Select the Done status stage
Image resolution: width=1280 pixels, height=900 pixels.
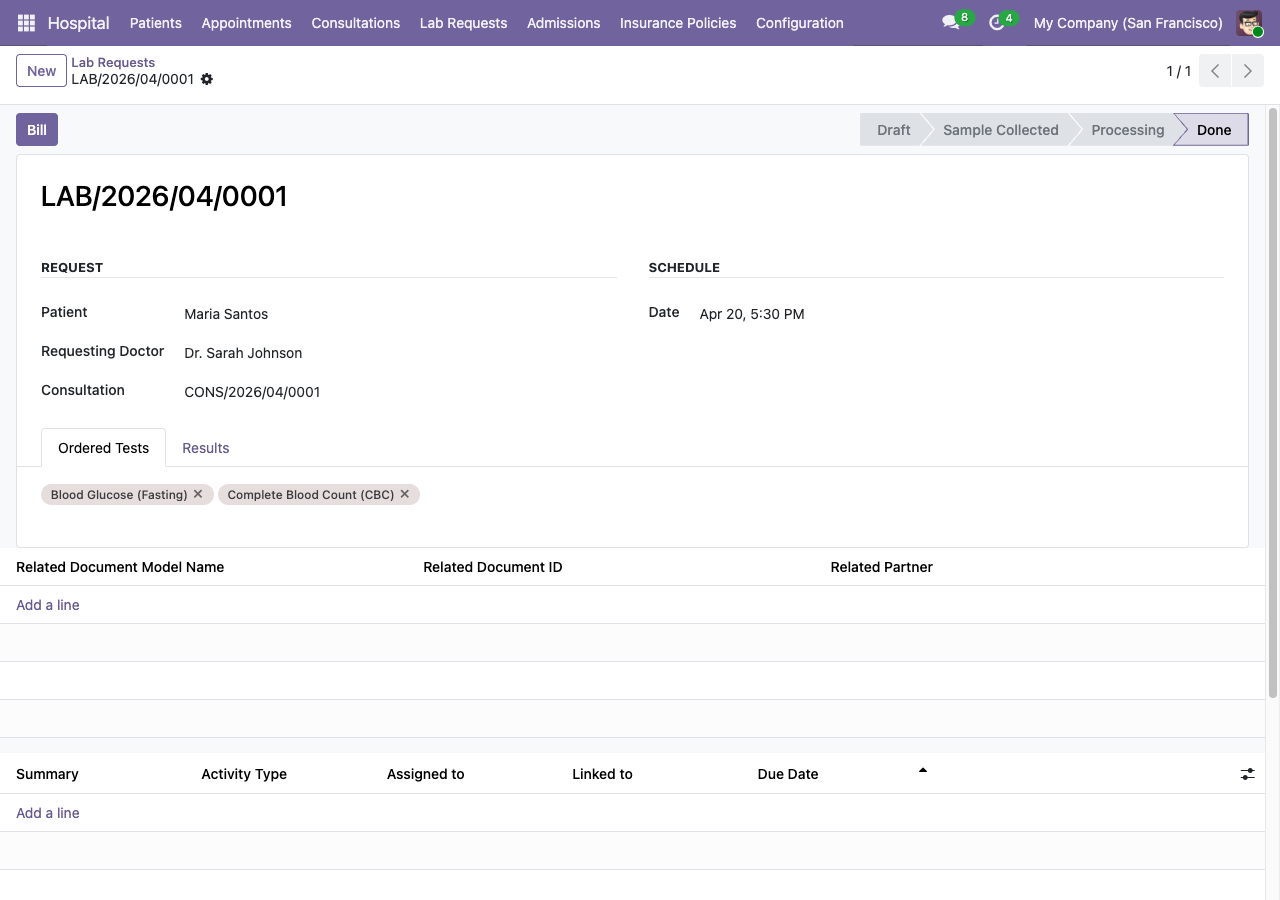tap(1214, 130)
